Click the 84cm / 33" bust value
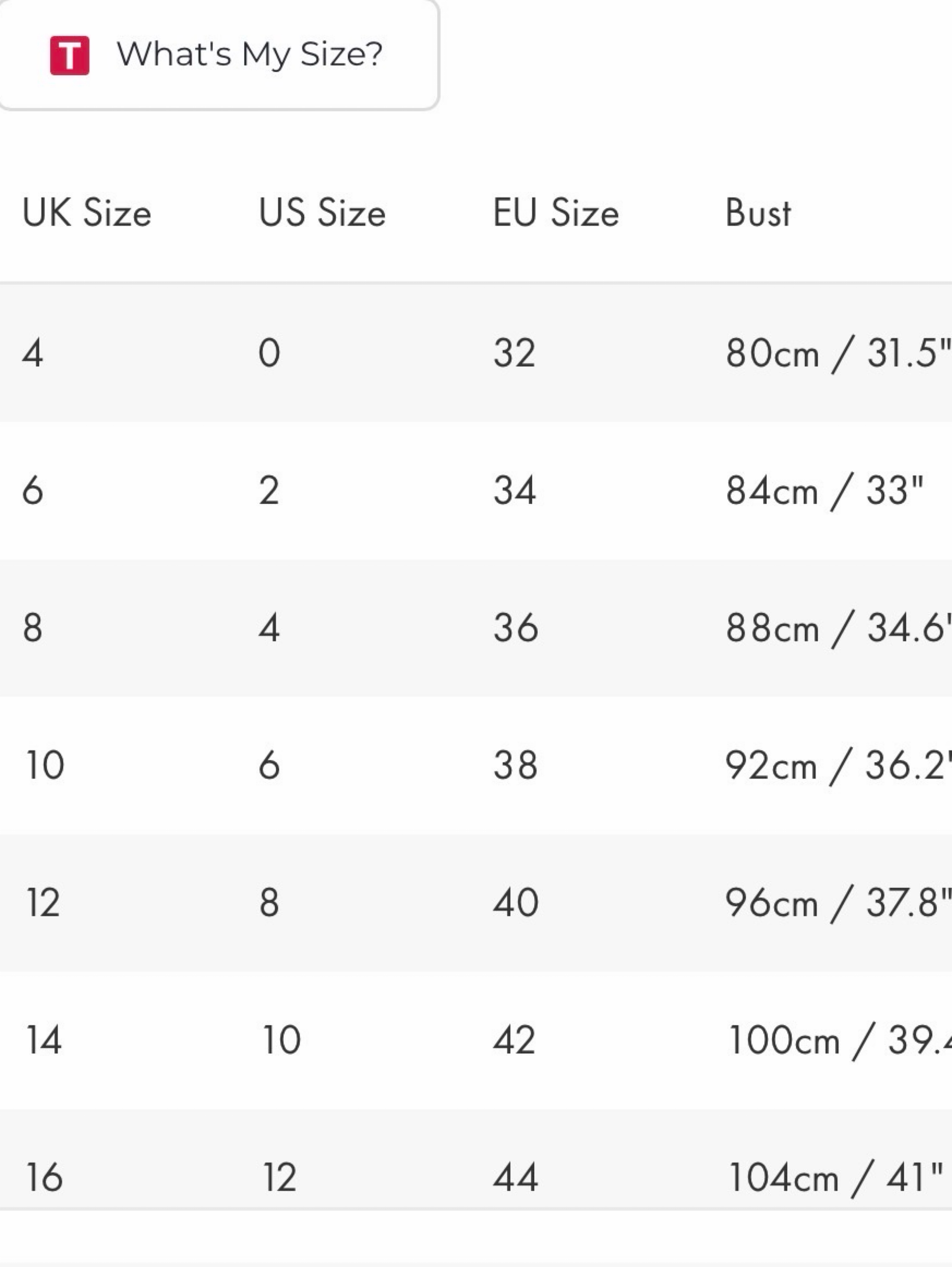 click(x=825, y=490)
